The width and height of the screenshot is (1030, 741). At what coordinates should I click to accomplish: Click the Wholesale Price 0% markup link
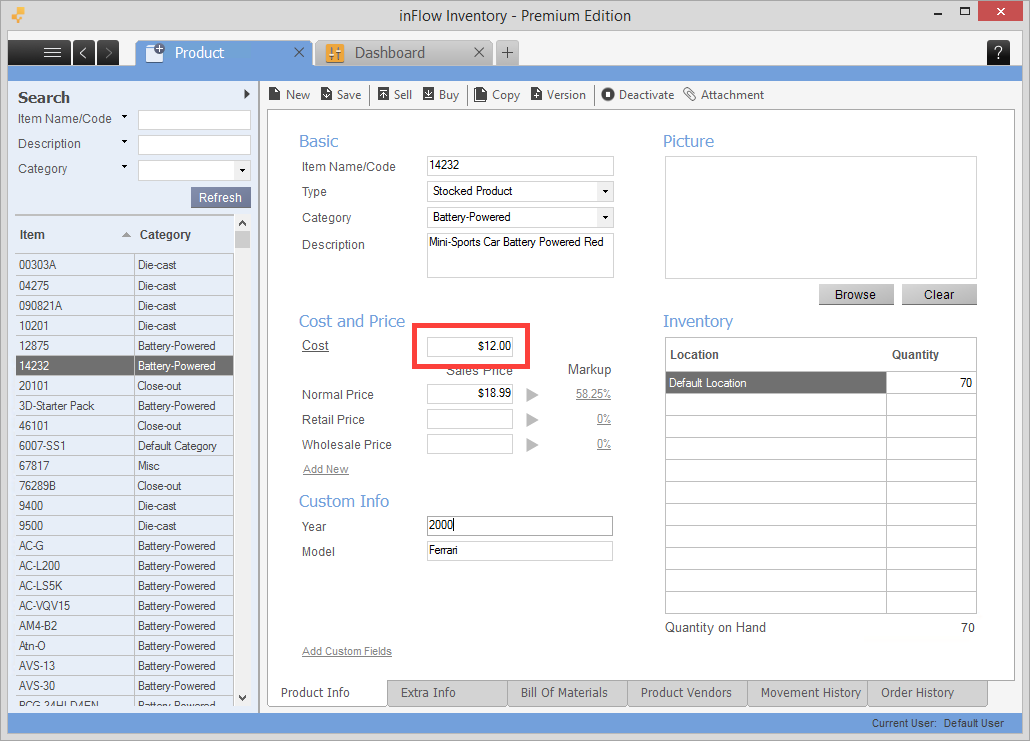604,444
